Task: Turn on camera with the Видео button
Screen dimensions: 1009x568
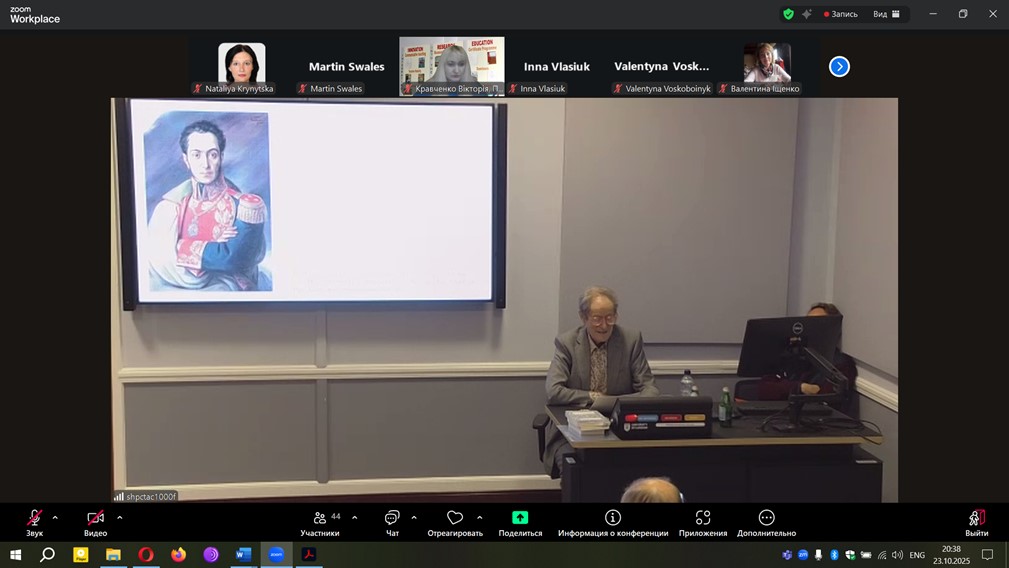Action: 95,520
